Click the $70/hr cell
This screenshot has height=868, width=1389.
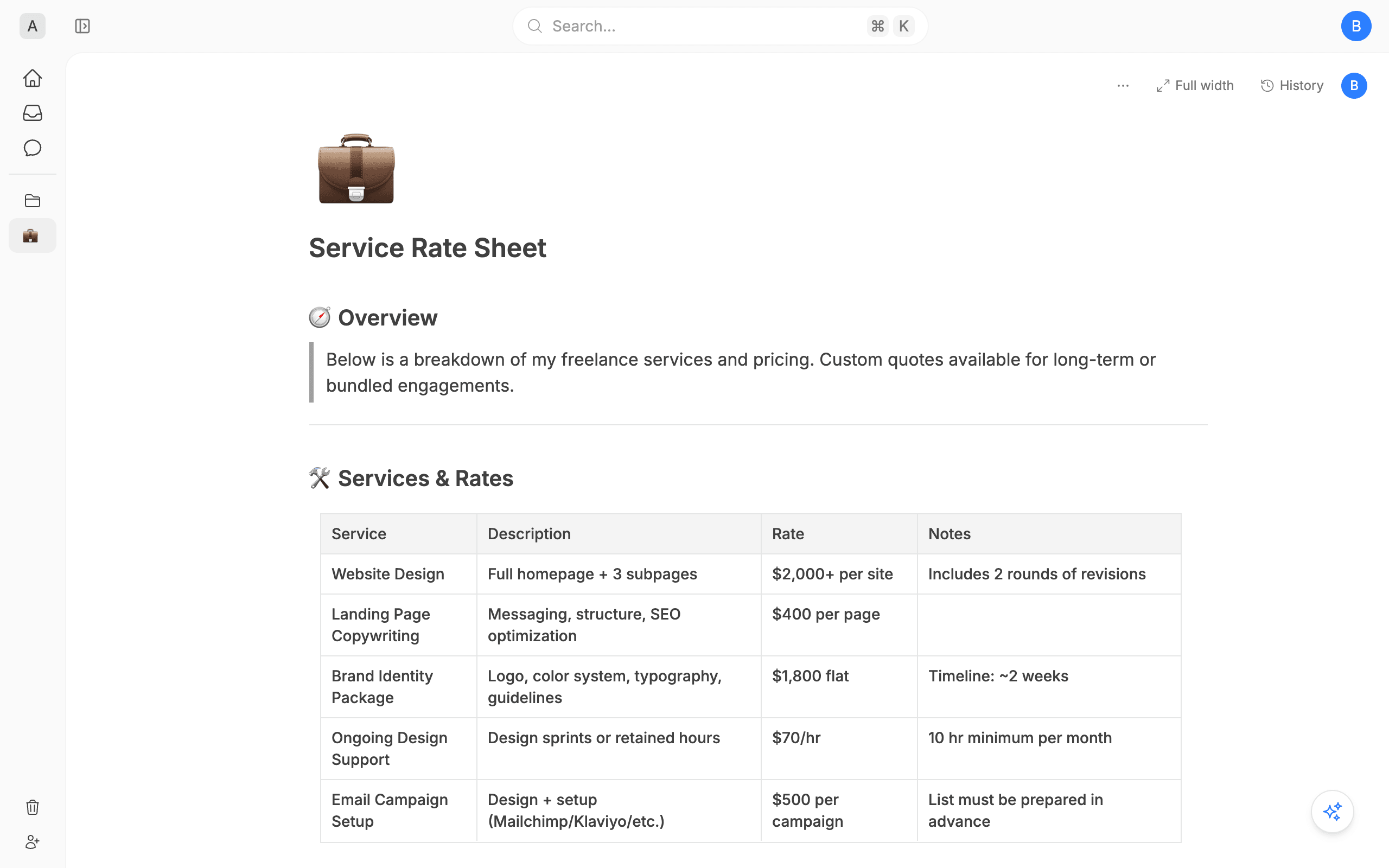point(839,749)
